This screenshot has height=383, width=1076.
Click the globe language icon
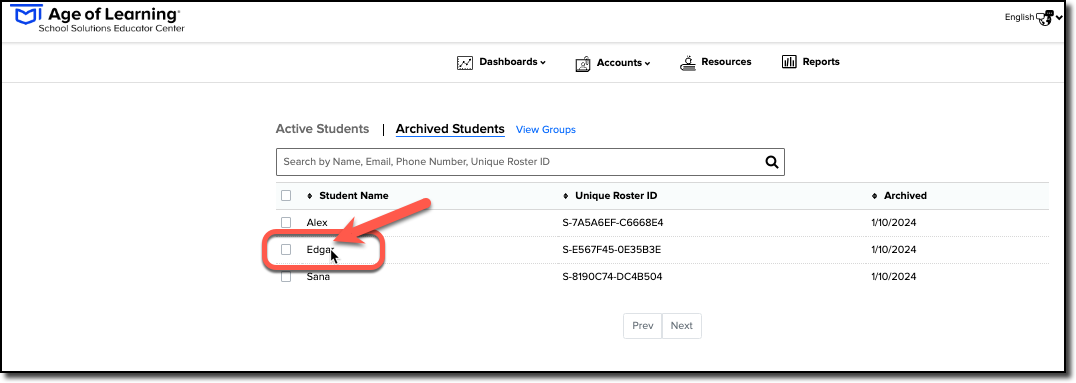pos(1044,19)
